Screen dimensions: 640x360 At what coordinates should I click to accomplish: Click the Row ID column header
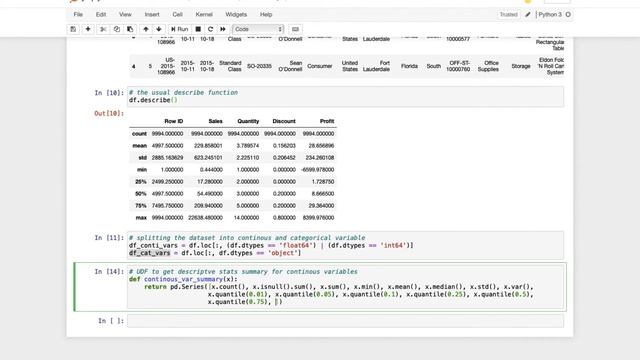[x=173, y=121]
